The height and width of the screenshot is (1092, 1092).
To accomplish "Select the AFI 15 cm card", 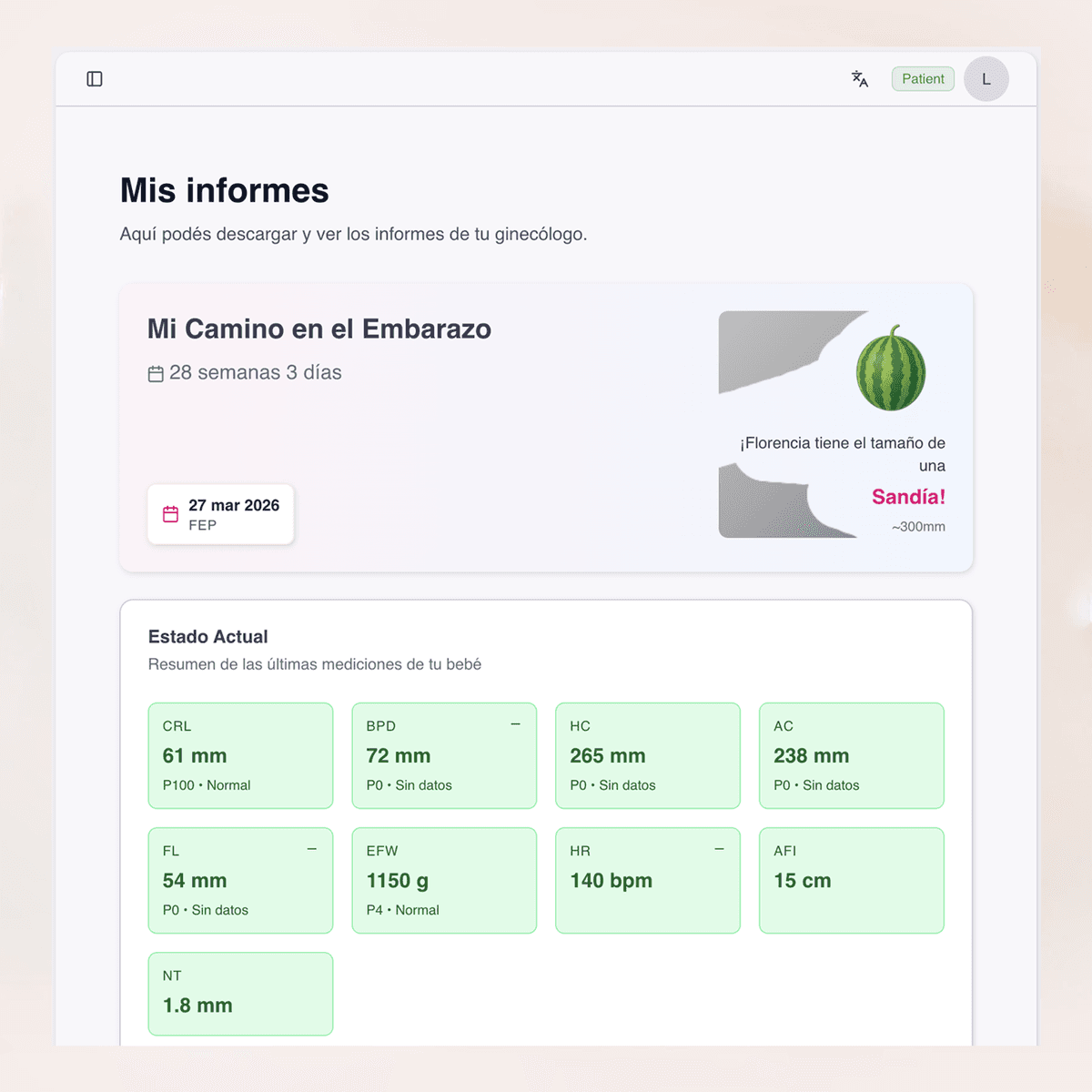I will tap(851, 880).
